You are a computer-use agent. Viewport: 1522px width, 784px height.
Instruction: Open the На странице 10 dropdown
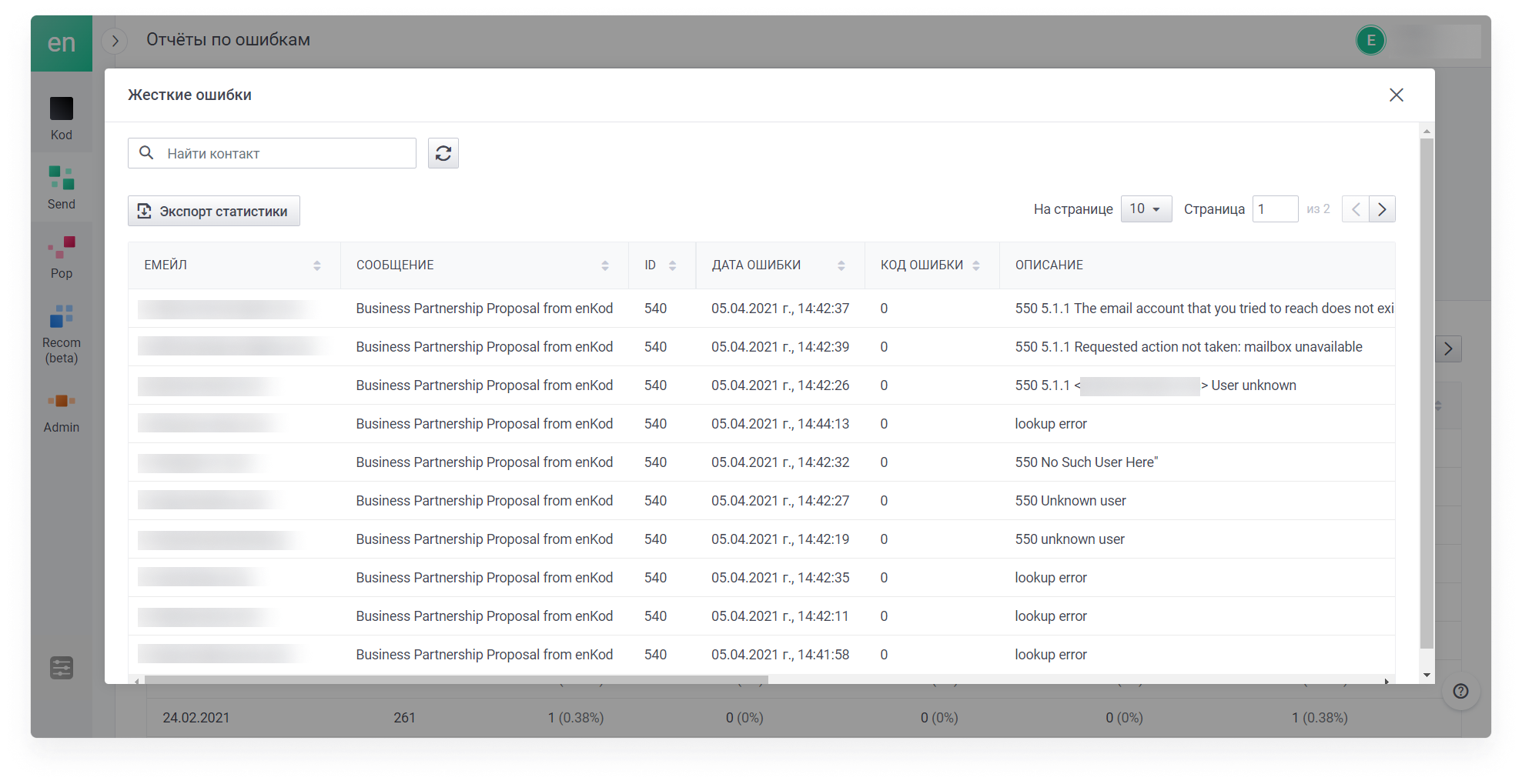(x=1146, y=209)
